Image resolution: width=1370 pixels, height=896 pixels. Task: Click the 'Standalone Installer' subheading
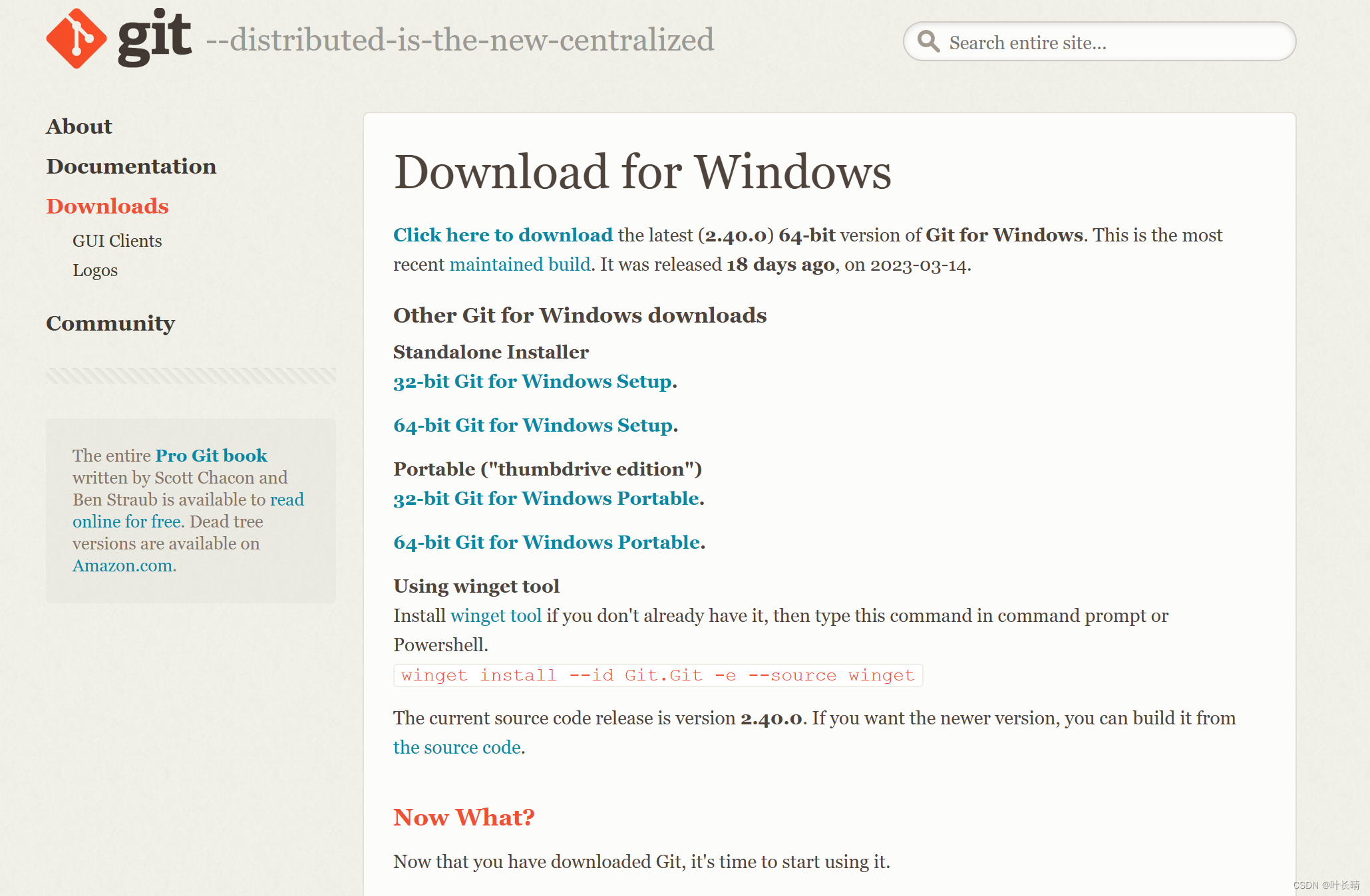491,352
